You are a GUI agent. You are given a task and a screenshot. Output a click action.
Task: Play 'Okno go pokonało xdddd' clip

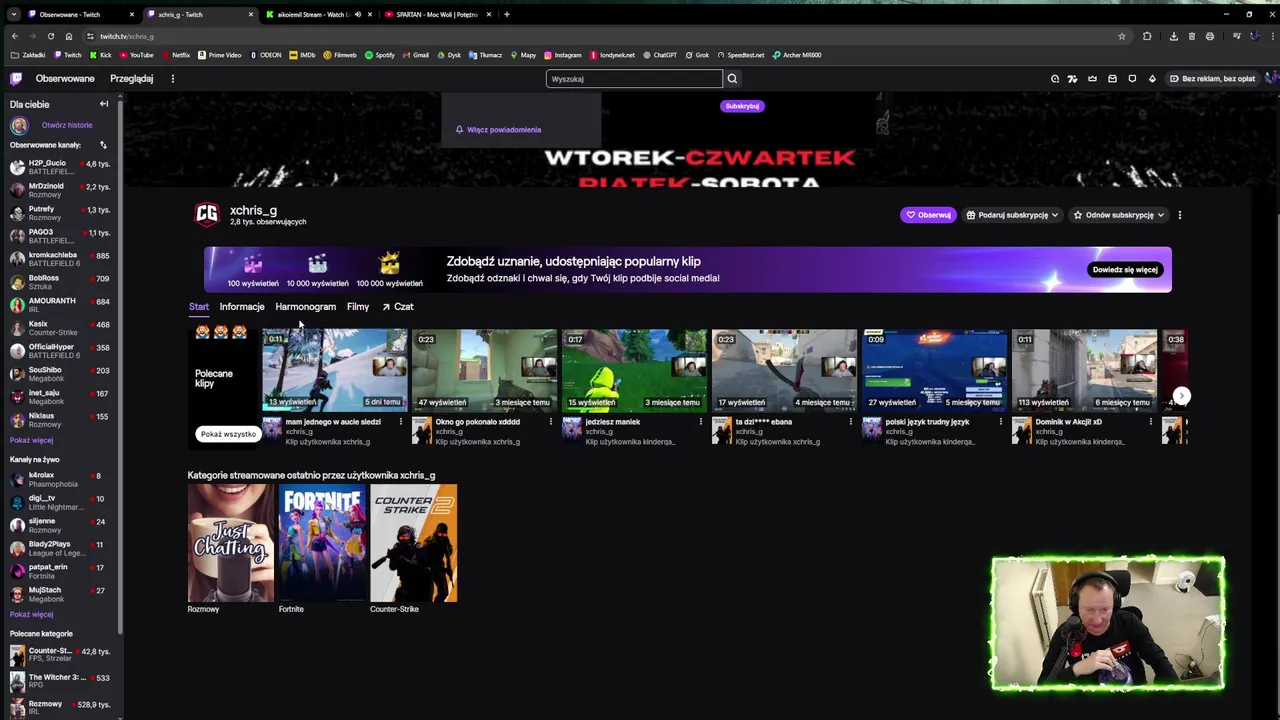point(484,369)
